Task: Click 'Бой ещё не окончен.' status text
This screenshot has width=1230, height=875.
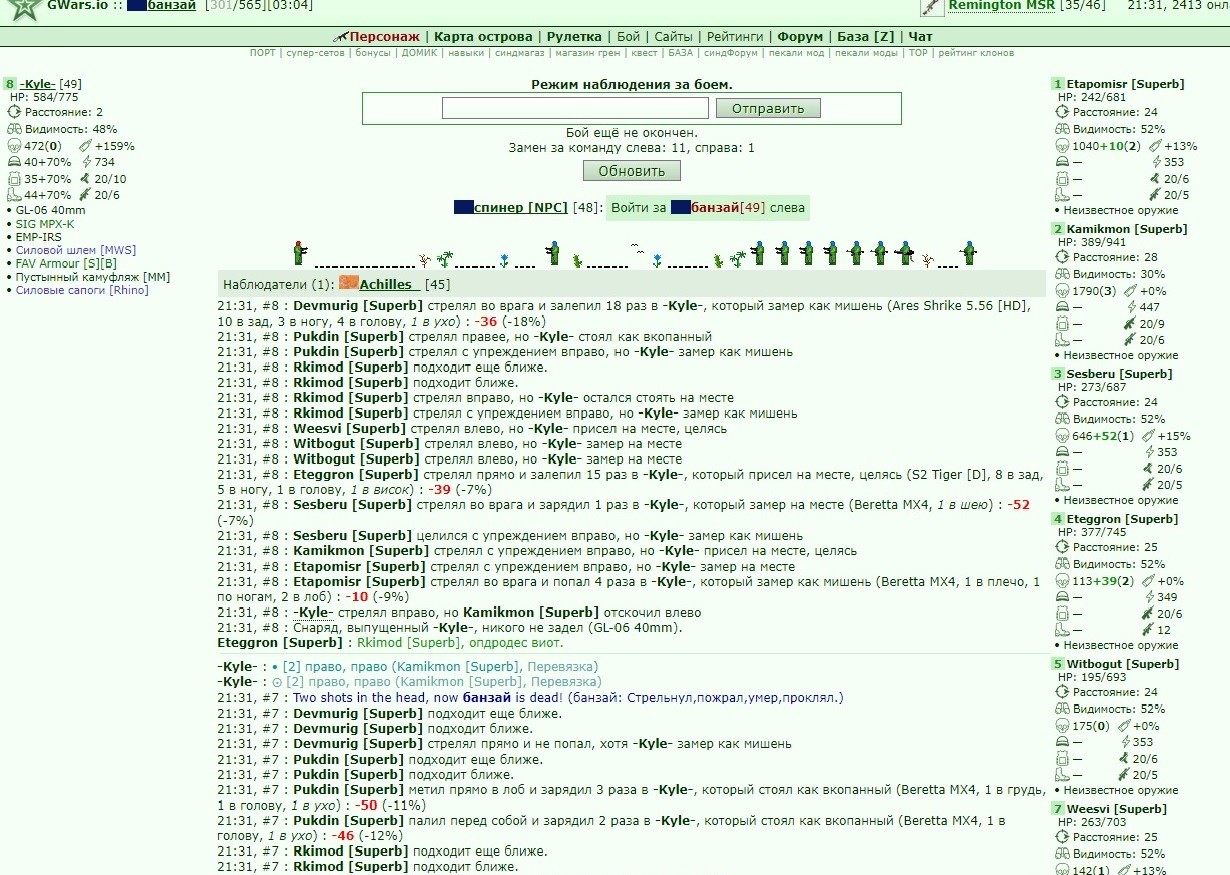Action: (x=632, y=132)
